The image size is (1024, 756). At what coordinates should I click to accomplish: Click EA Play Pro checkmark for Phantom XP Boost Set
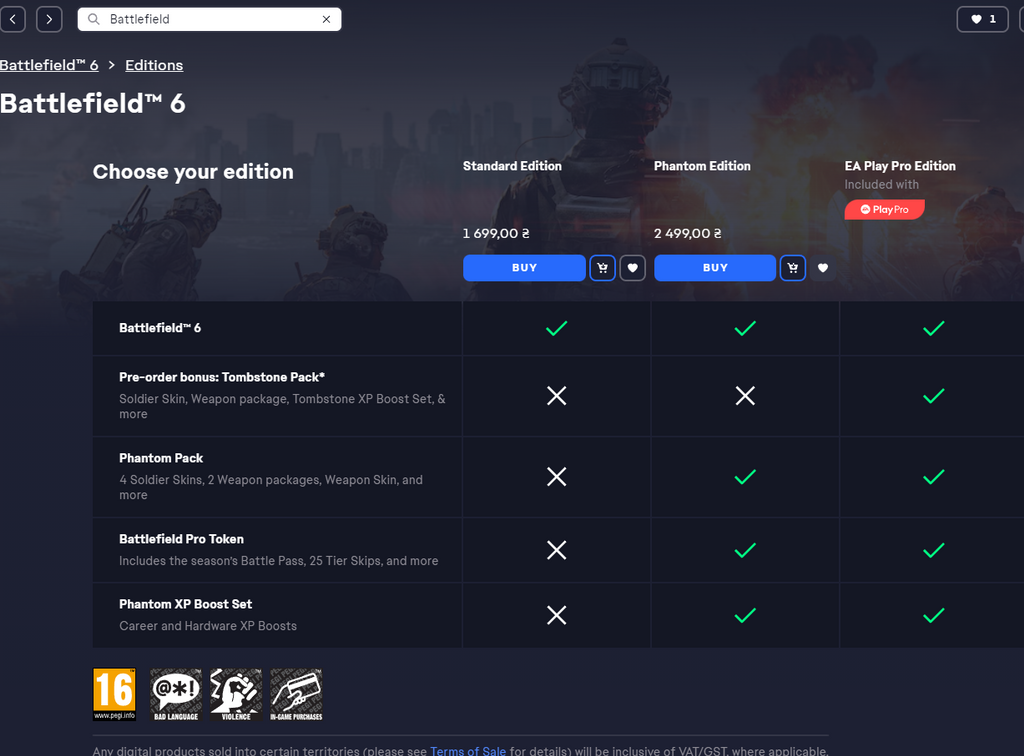[933, 615]
